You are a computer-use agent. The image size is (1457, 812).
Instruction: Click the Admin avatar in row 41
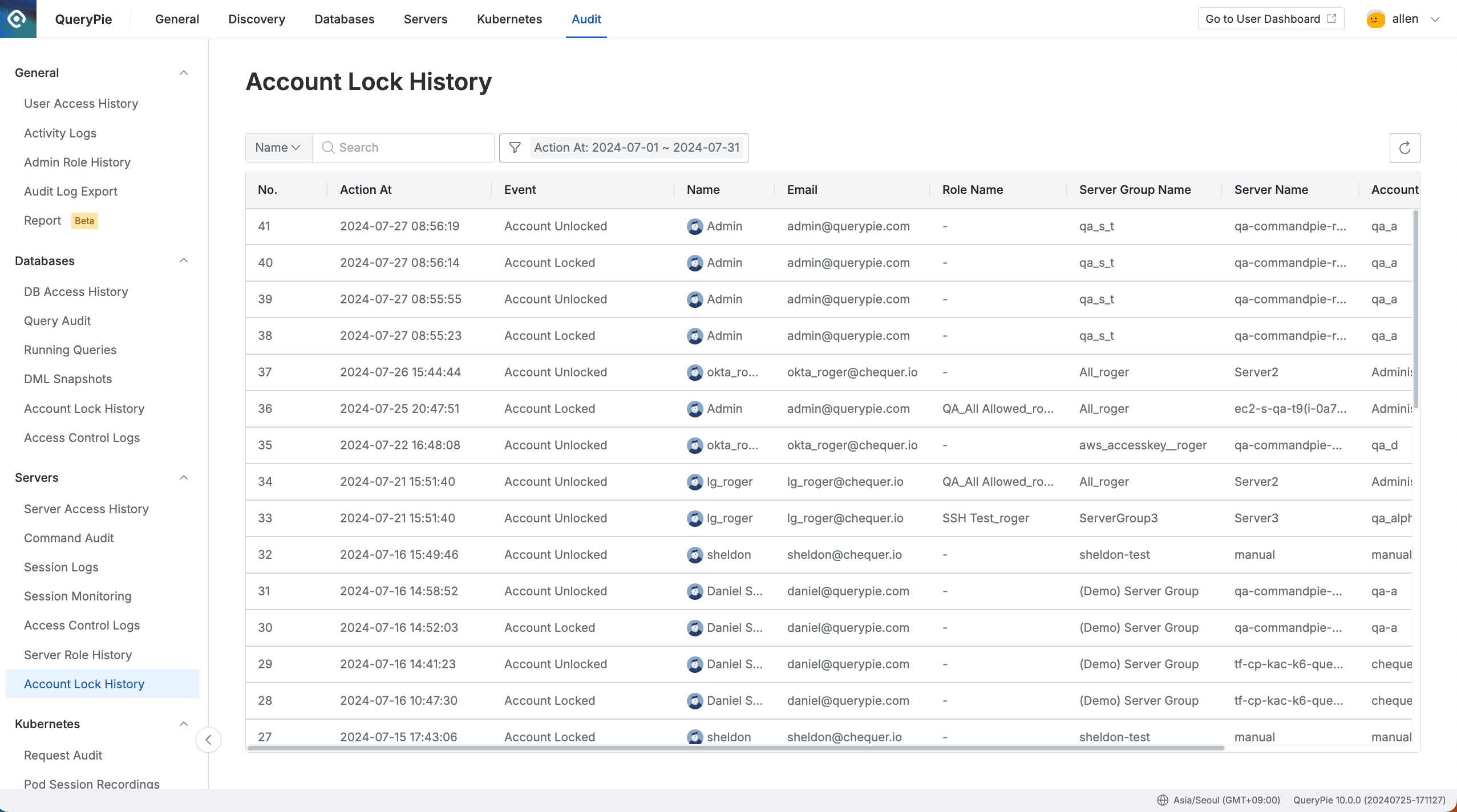pyautogui.click(x=694, y=226)
